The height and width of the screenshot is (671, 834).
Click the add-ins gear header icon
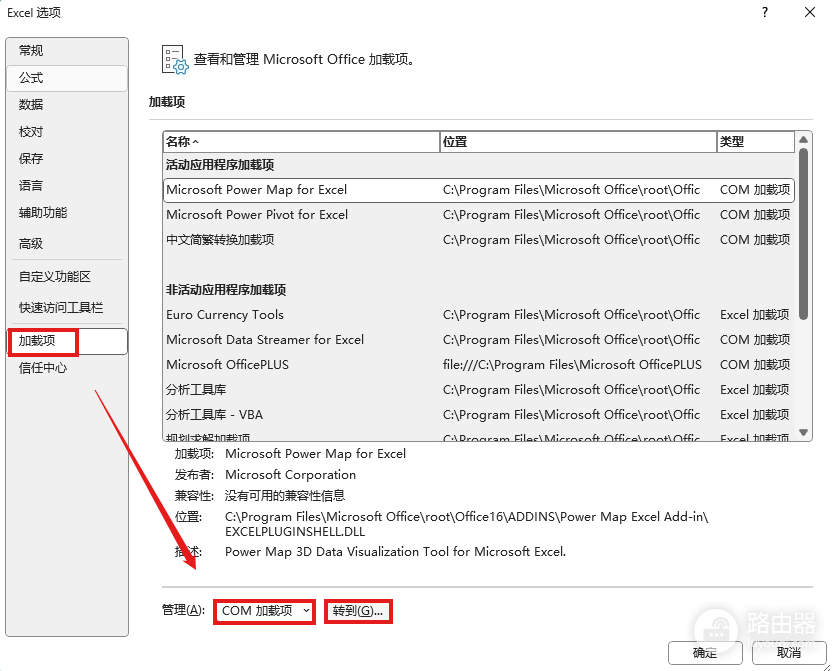pyautogui.click(x=175, y=60)
